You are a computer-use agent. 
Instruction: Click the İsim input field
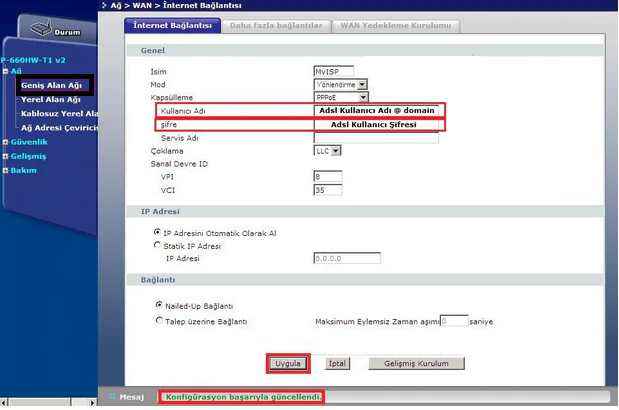pyautogui.click(x=334, y=71)
